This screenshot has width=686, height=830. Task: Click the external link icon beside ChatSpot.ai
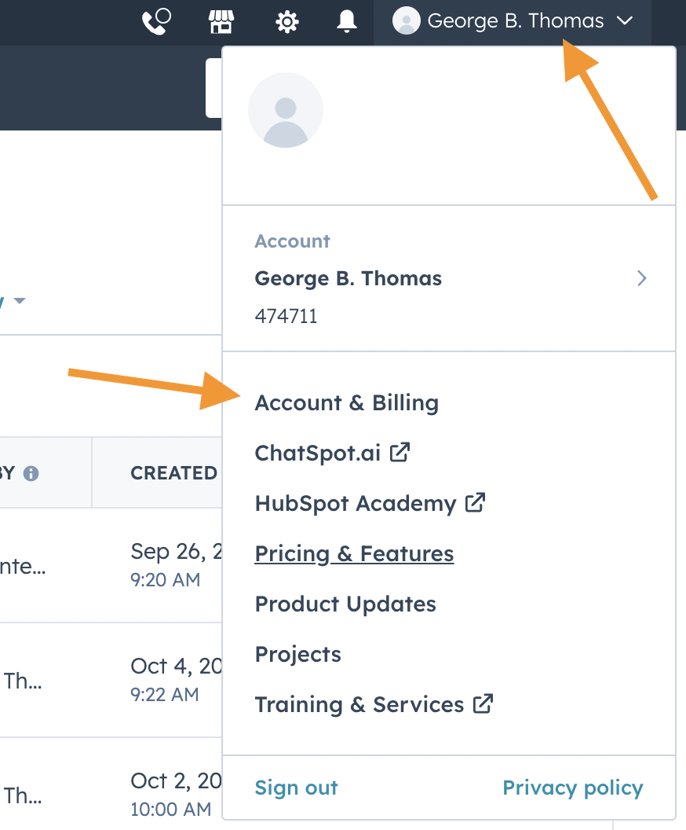[399, 452]
